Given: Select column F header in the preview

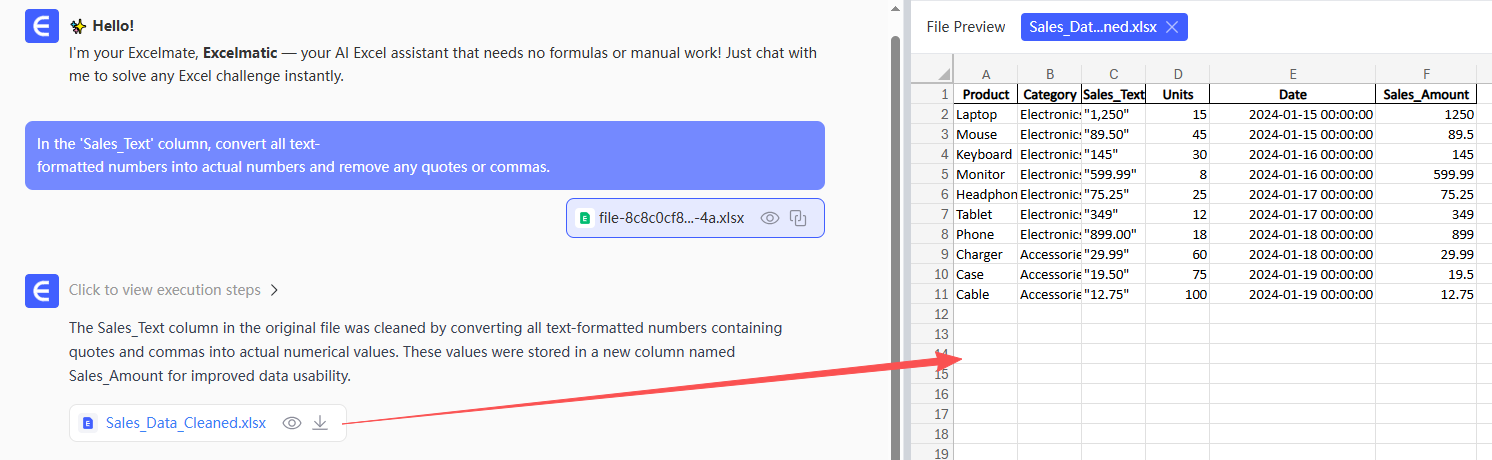Looking at the screenshot, I should (1426, 74).
